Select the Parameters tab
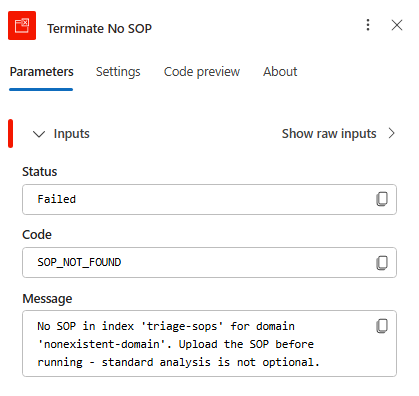This screenshot has height=396, width=419. (41, 72)
